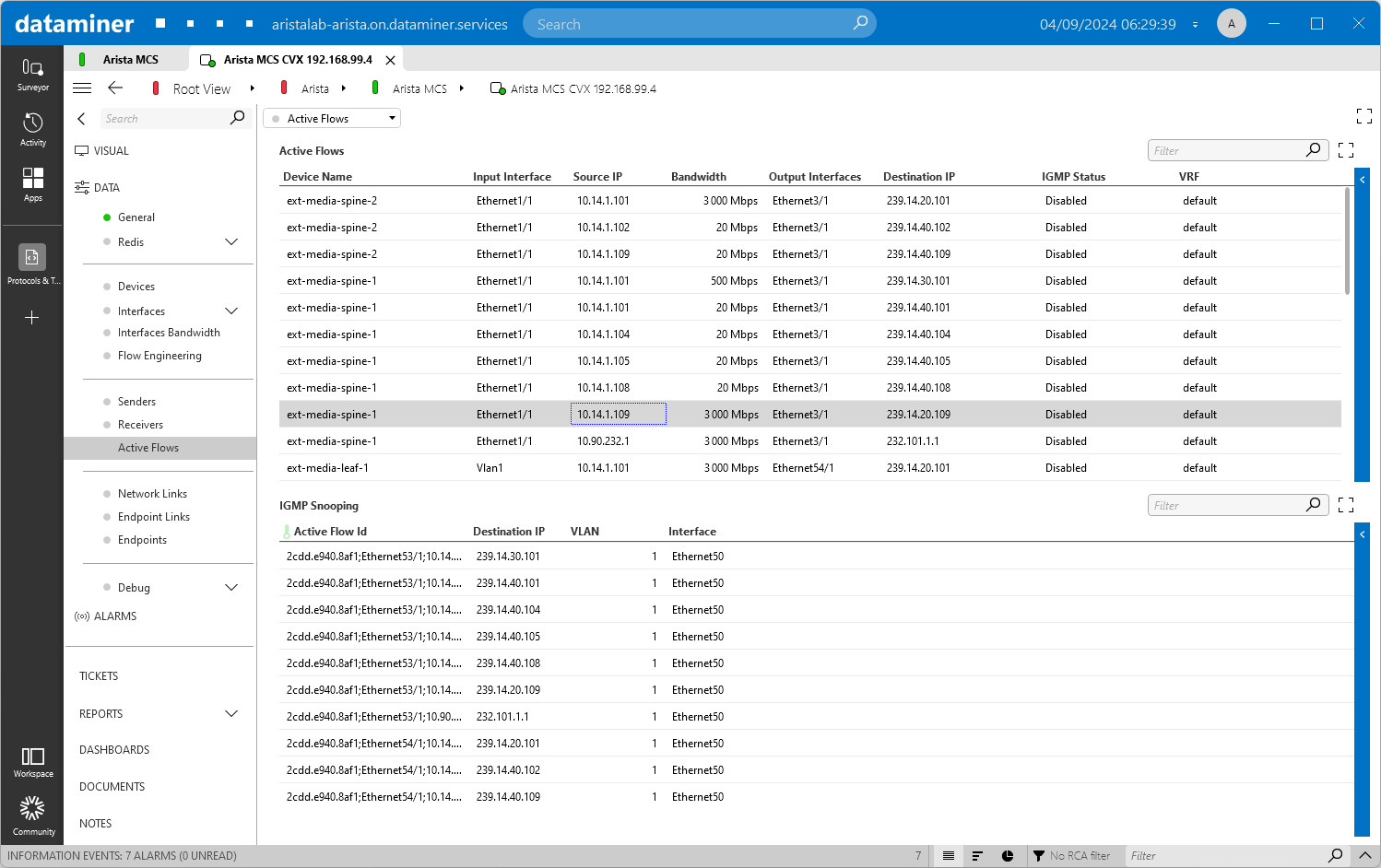Click the plus icon in the left sidebar
Image resolution: width=1381 pixels, height=868 pixels.
[x=32, y=318]
